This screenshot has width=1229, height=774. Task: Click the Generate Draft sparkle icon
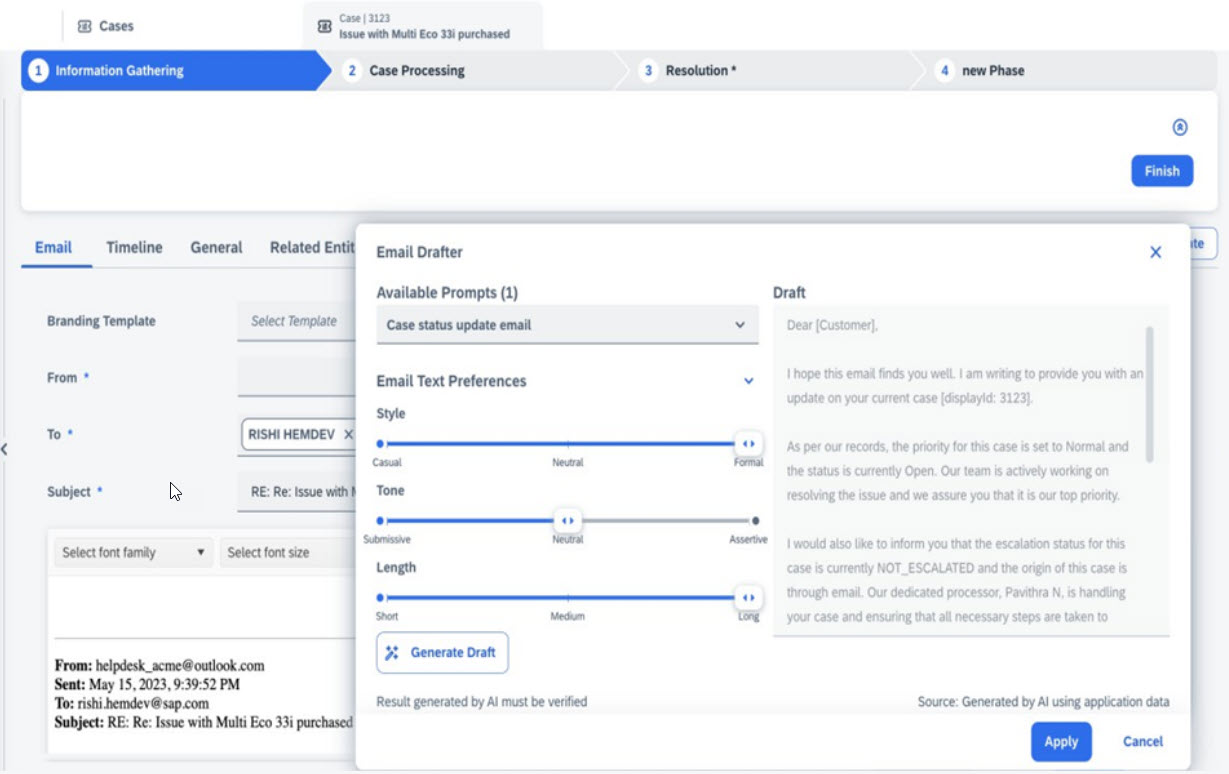point(392,652)
